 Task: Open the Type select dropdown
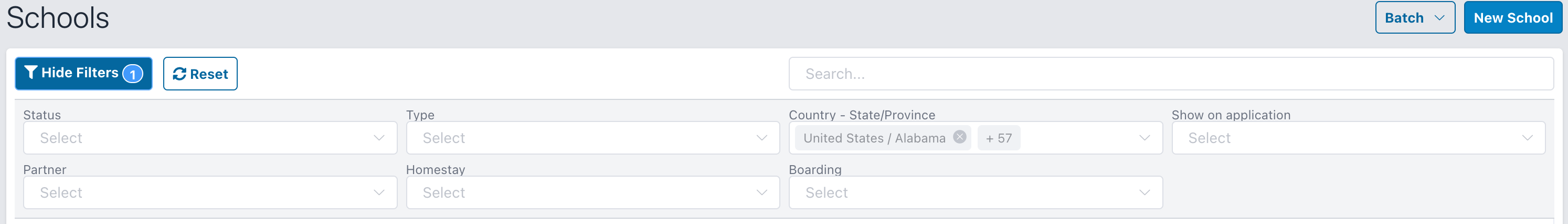pyautogui.click(x=593, y=138)
